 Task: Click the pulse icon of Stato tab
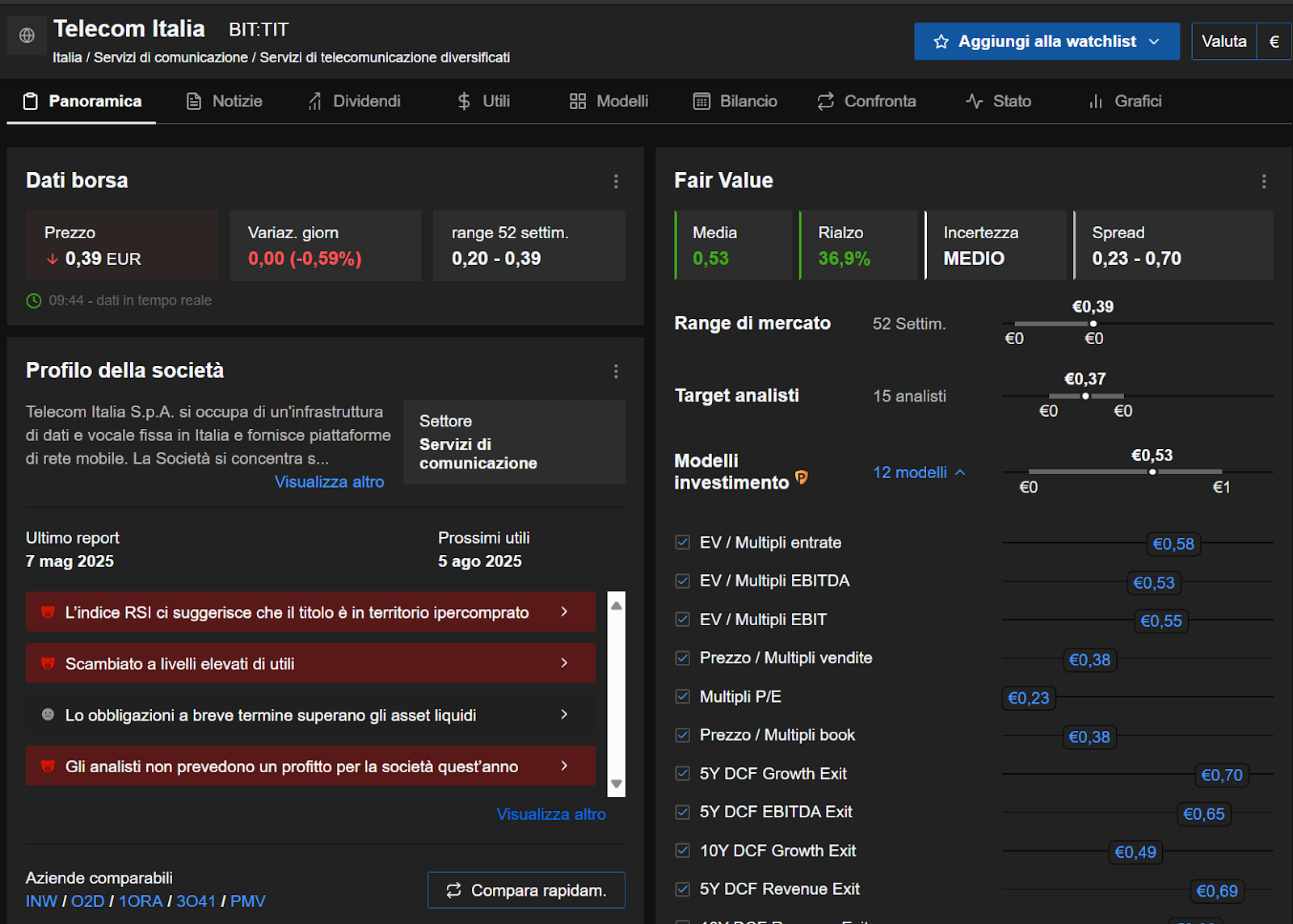pos(974,101)
